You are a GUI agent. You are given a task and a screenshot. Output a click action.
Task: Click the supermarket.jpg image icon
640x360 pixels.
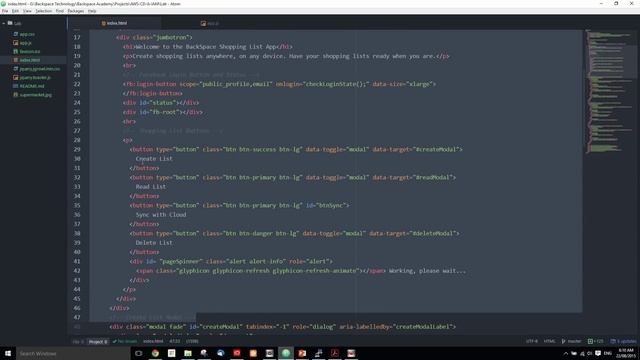16,95
